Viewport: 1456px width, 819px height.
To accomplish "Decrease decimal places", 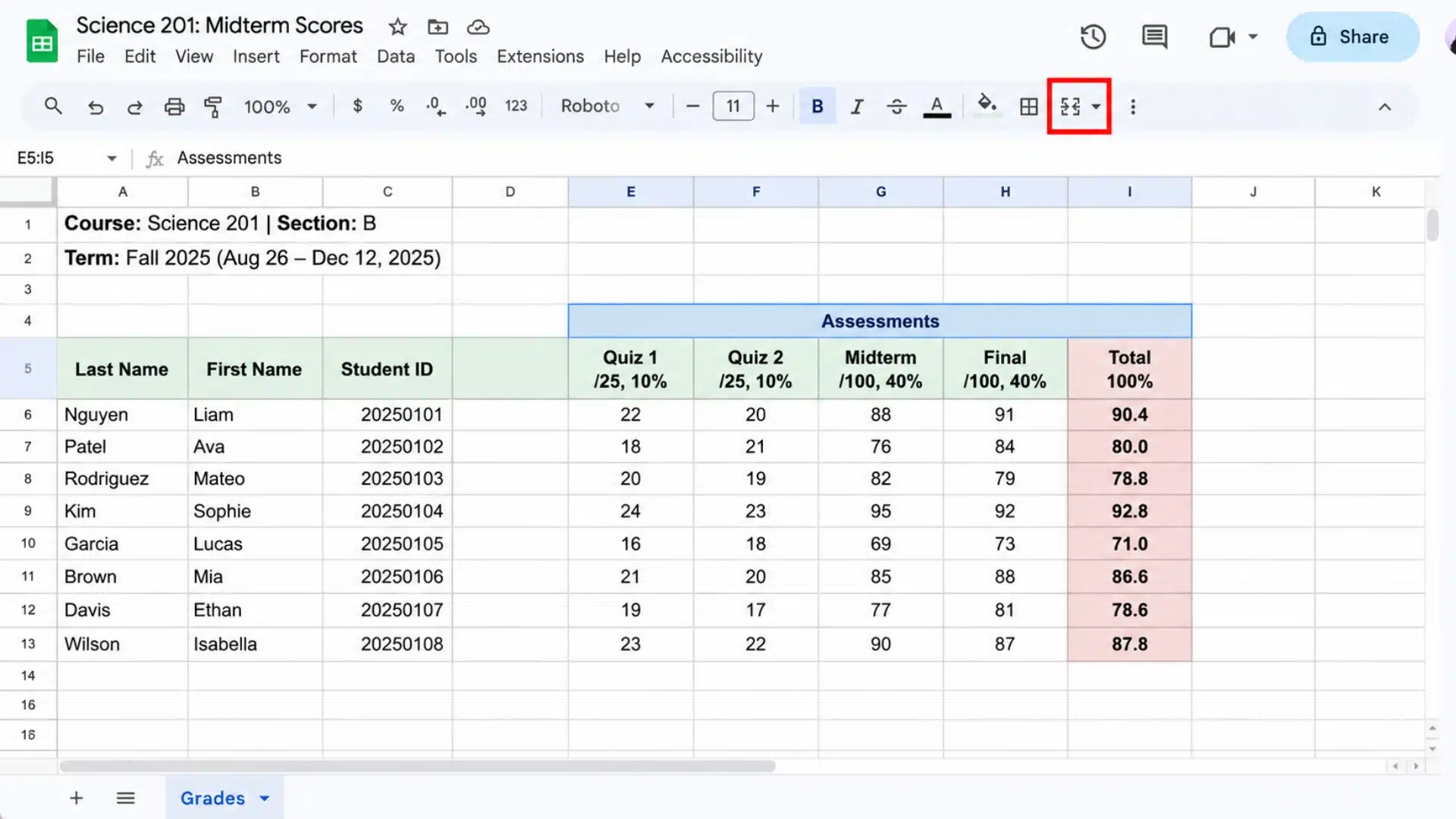I will (435, 106).
